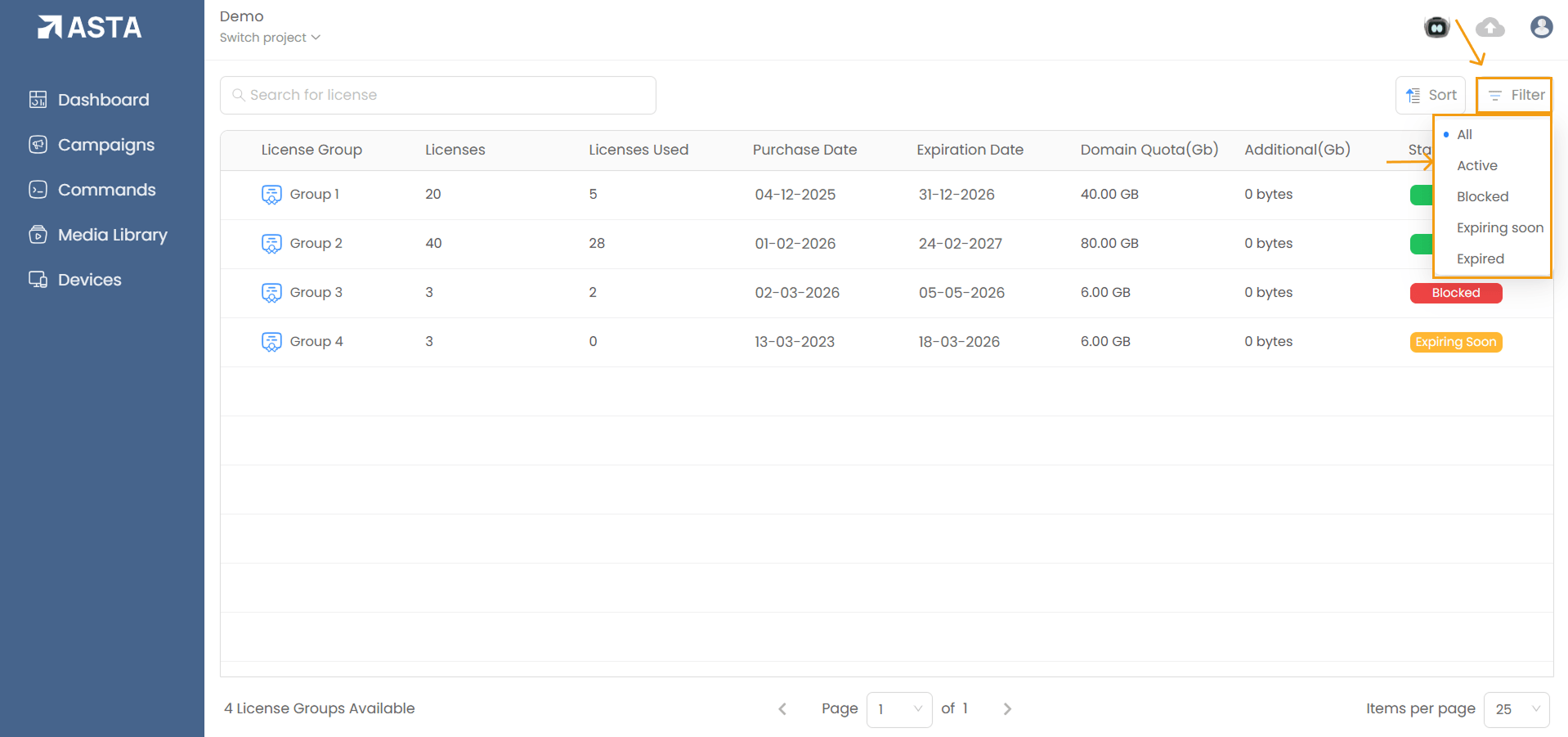
Task: Expand the Switch project dropdown
Action: (270, 38)
